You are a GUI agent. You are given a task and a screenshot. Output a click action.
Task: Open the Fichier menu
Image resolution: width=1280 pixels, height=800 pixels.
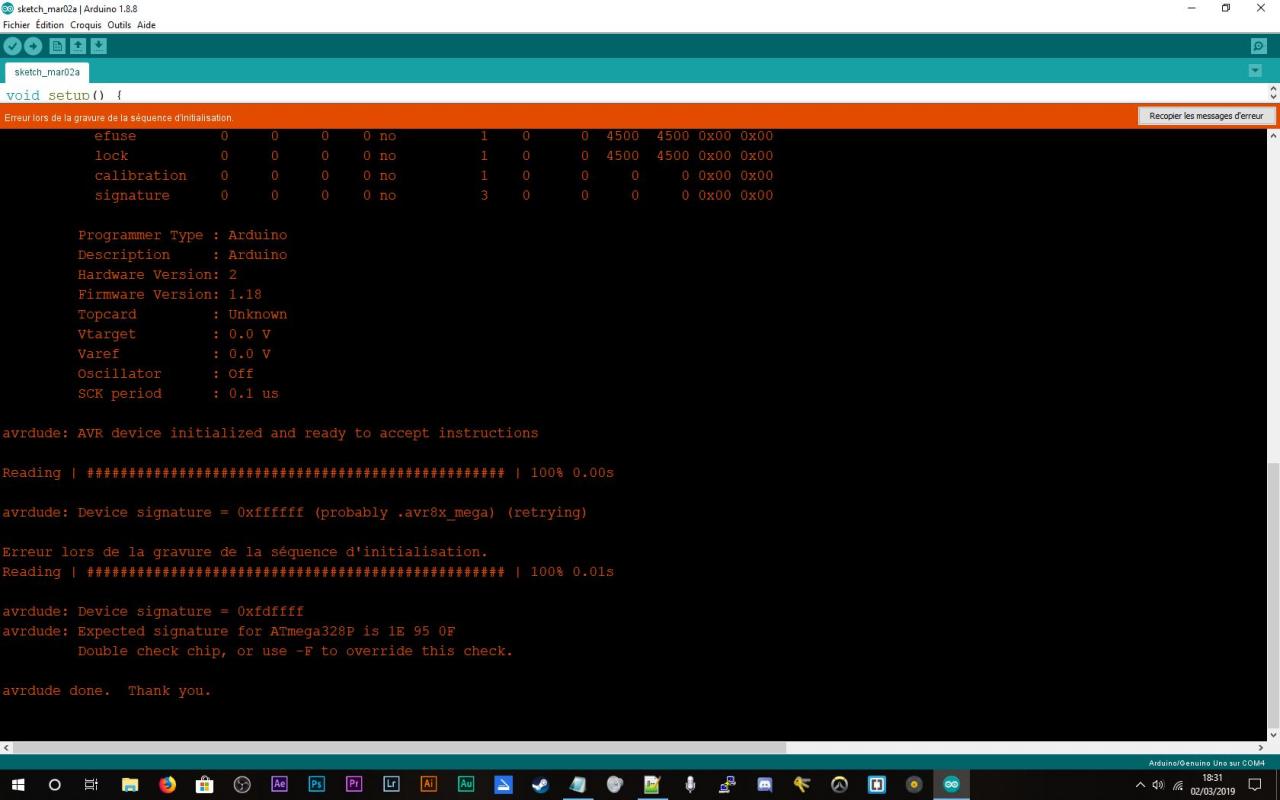[x=16, y=25]
